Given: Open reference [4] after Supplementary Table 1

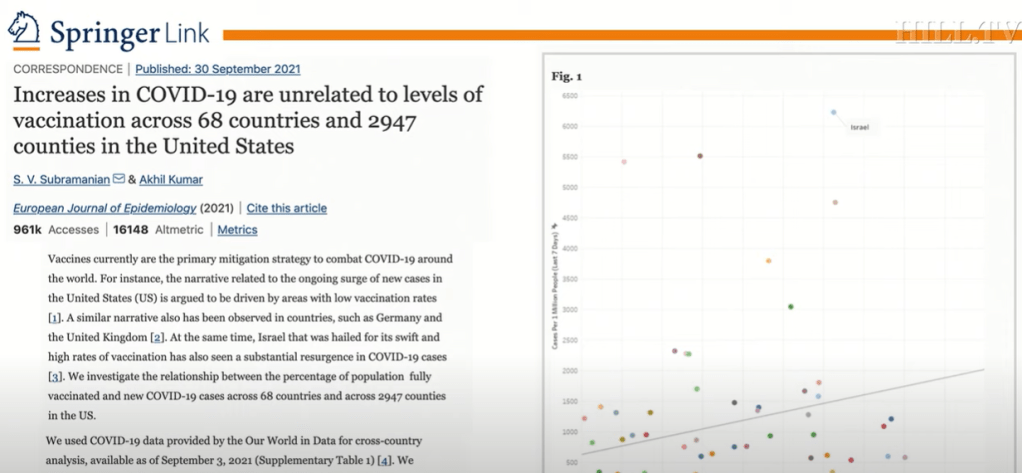Looking at the screenshot, I should point(382,460).
